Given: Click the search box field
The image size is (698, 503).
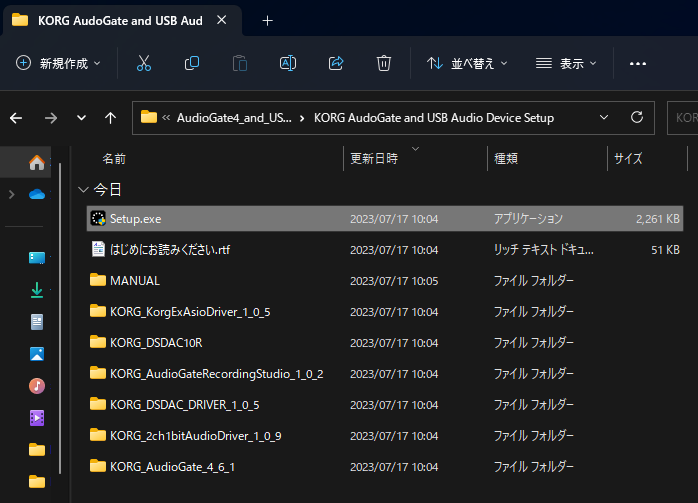Looking at the screenshot, I should click(682, 118).
